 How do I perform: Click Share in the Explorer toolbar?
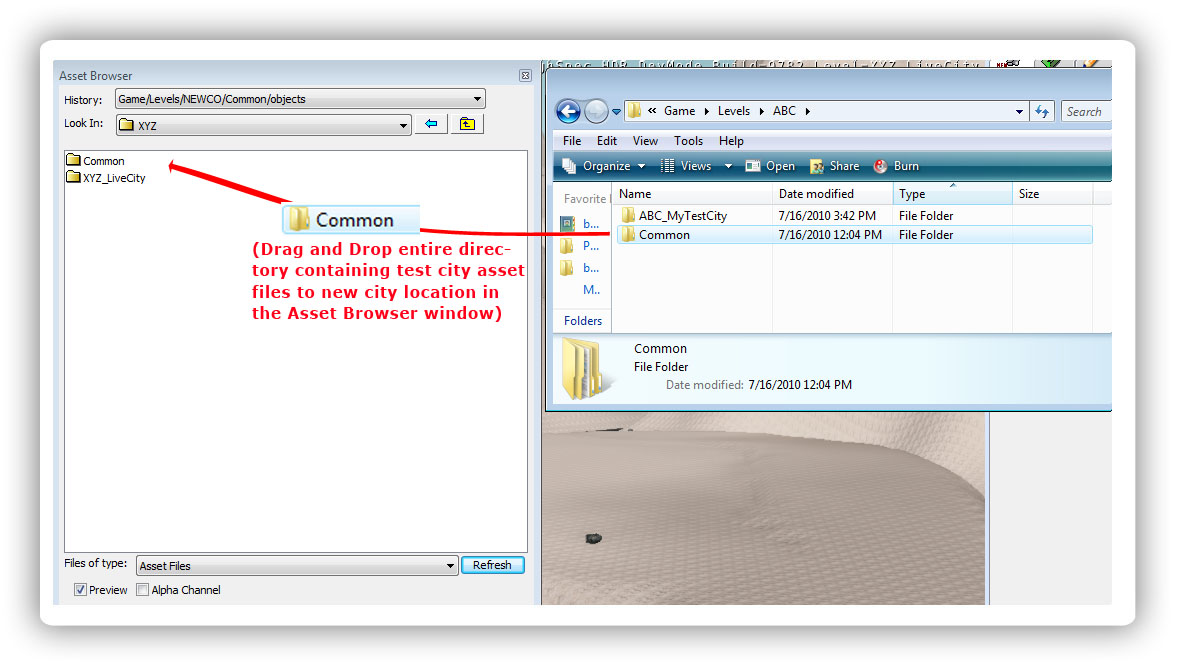835,166
